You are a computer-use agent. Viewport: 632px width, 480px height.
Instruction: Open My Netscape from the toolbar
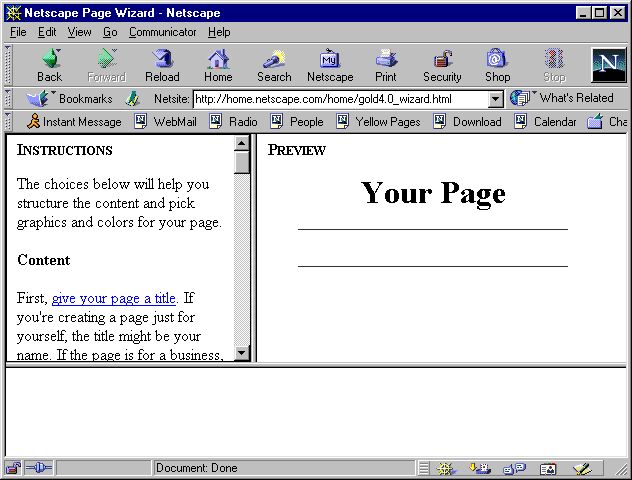(330, 65)
